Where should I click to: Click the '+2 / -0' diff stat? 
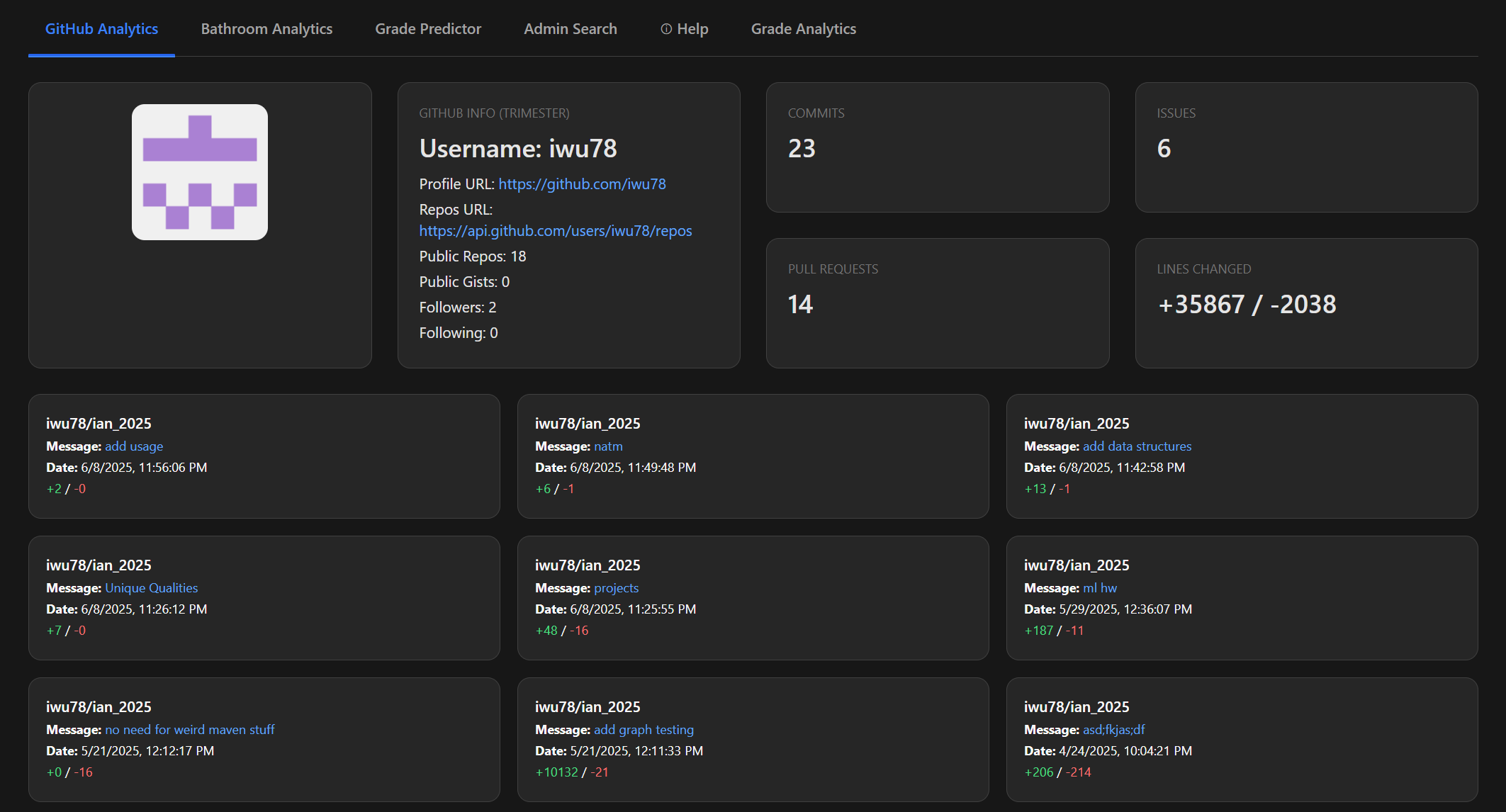click(x=66, y=489)
